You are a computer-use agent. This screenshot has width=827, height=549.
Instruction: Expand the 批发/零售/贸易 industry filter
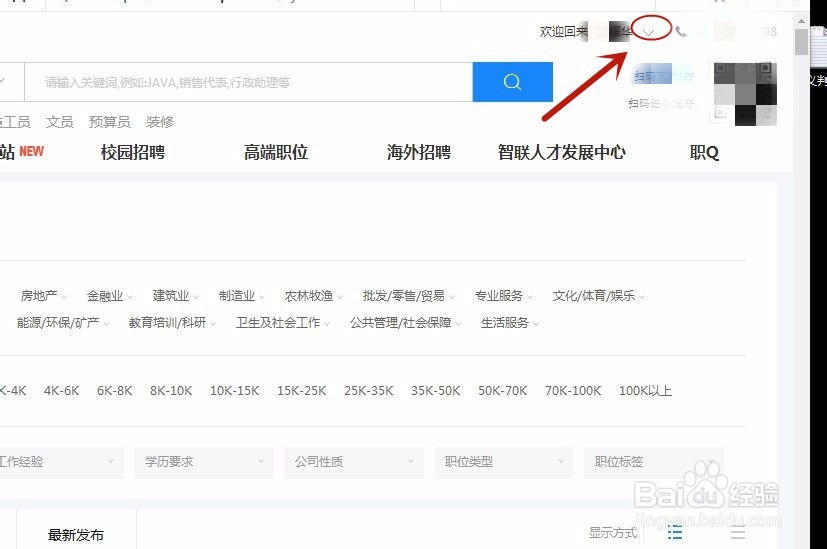click(408, 296)
